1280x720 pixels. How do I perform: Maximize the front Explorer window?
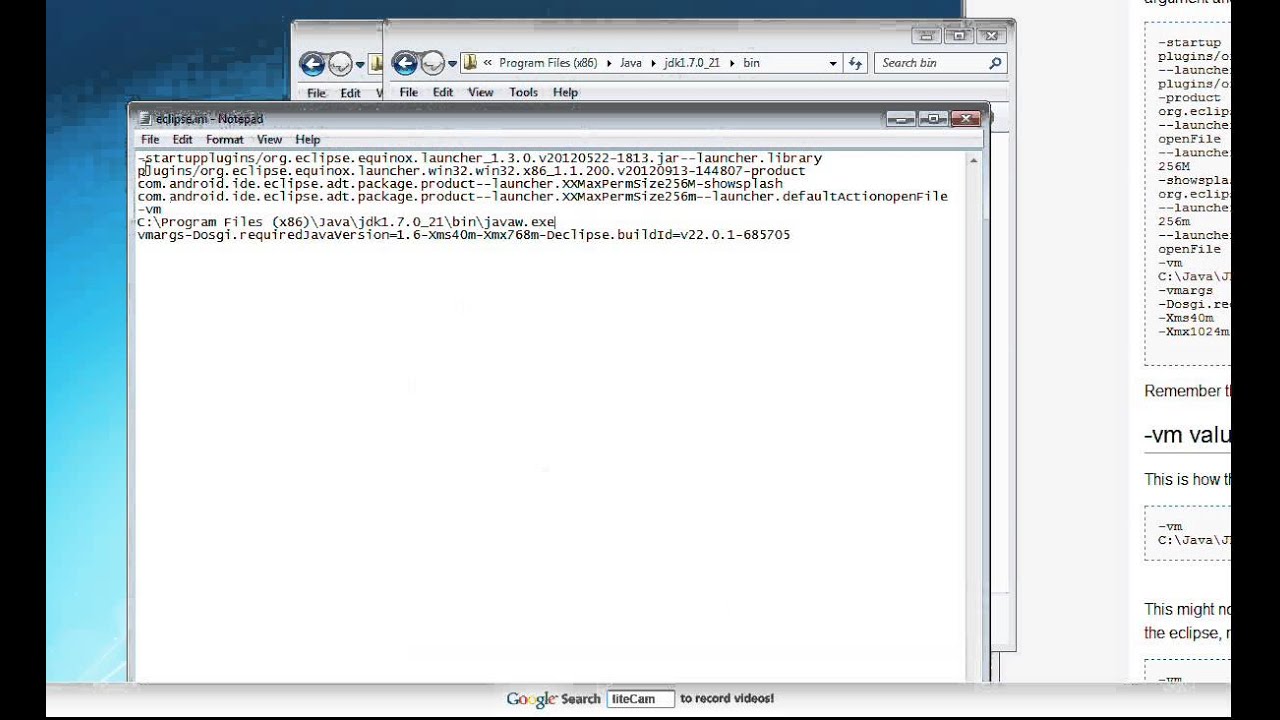tap(959, 36)
